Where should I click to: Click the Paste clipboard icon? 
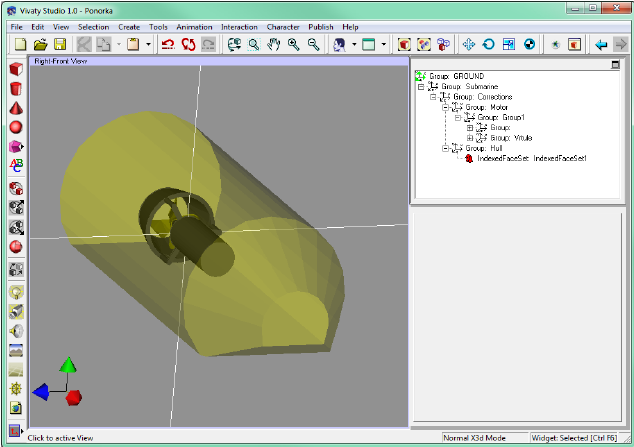(x=133, y=44)
